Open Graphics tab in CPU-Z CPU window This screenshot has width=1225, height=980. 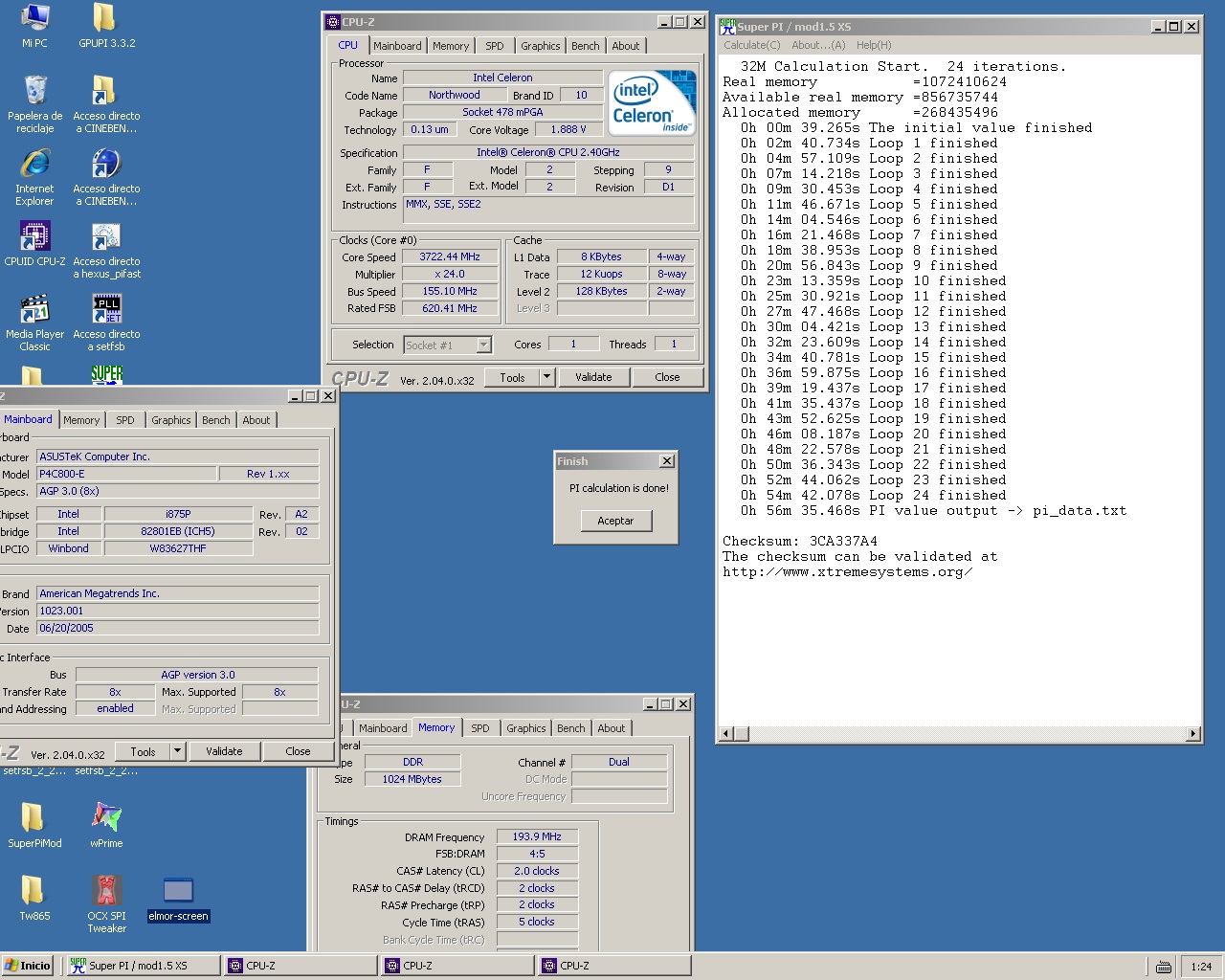[x=541, y=46]
